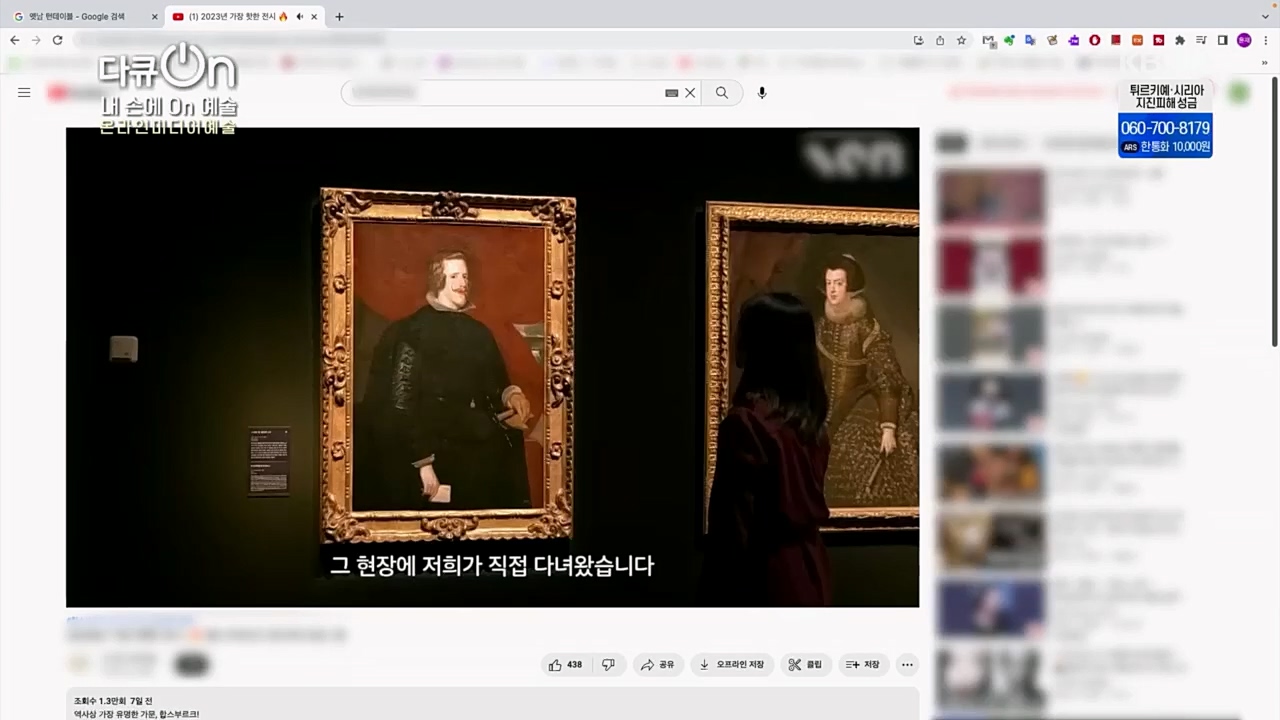Toggle the like button showing 438

(x=565, y=664)
